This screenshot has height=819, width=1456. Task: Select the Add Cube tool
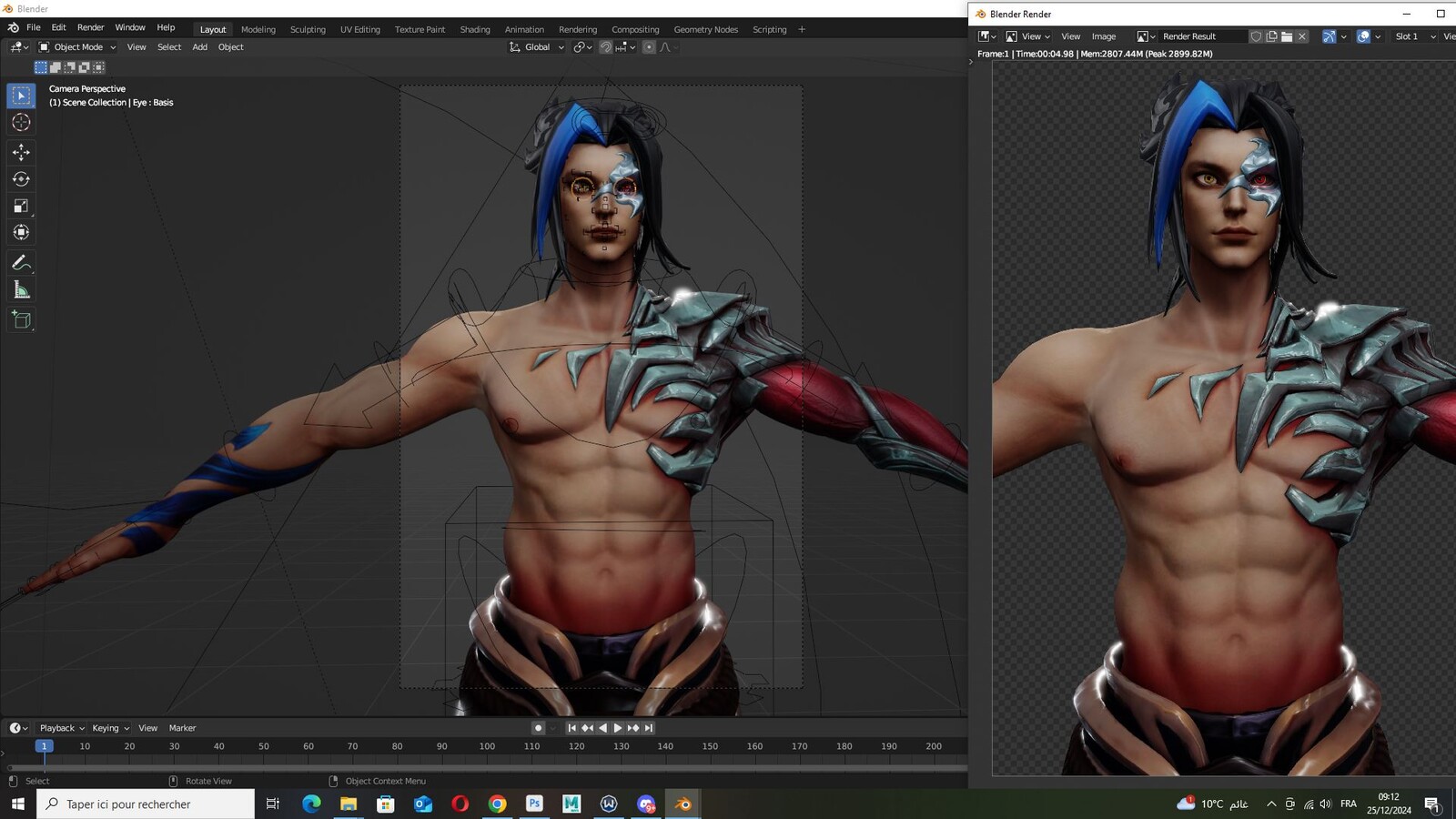tap(21, 319)
